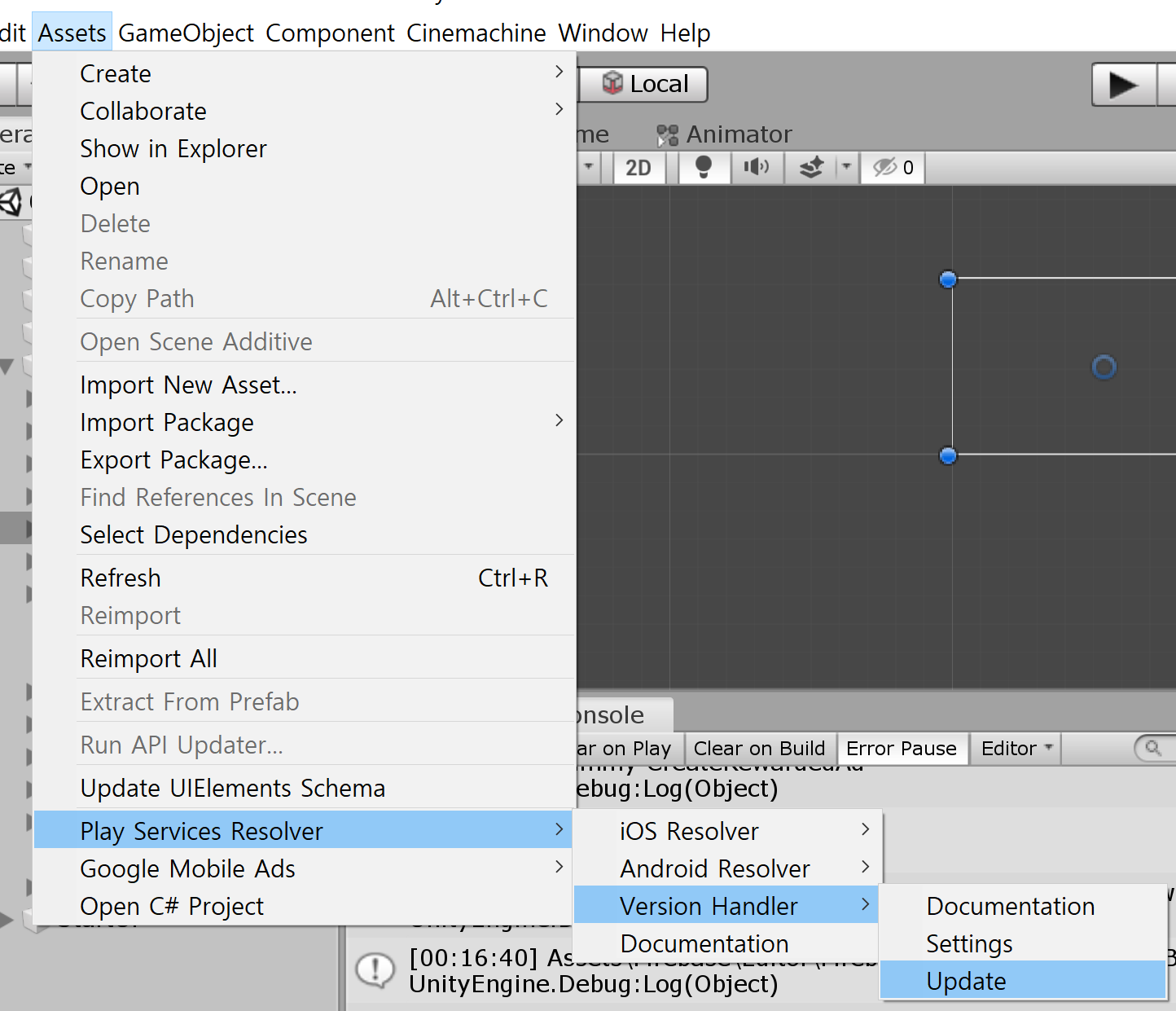The image size is (1176, 1011).
Task: Toggle Clear on Build in Console
Action: (x=759, y=748)
